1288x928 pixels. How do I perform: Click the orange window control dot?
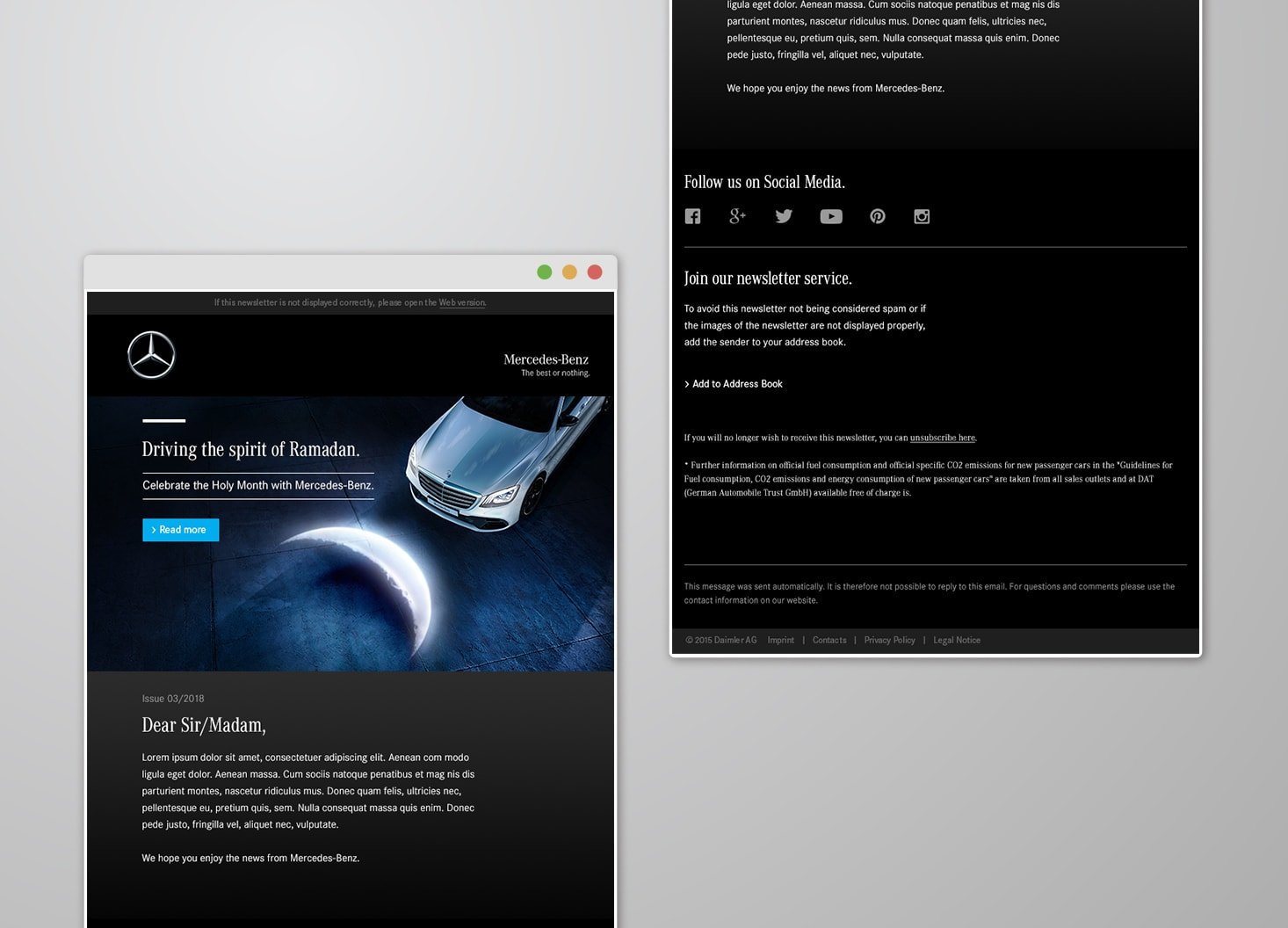pyautogui.click(x=569, y=272)
